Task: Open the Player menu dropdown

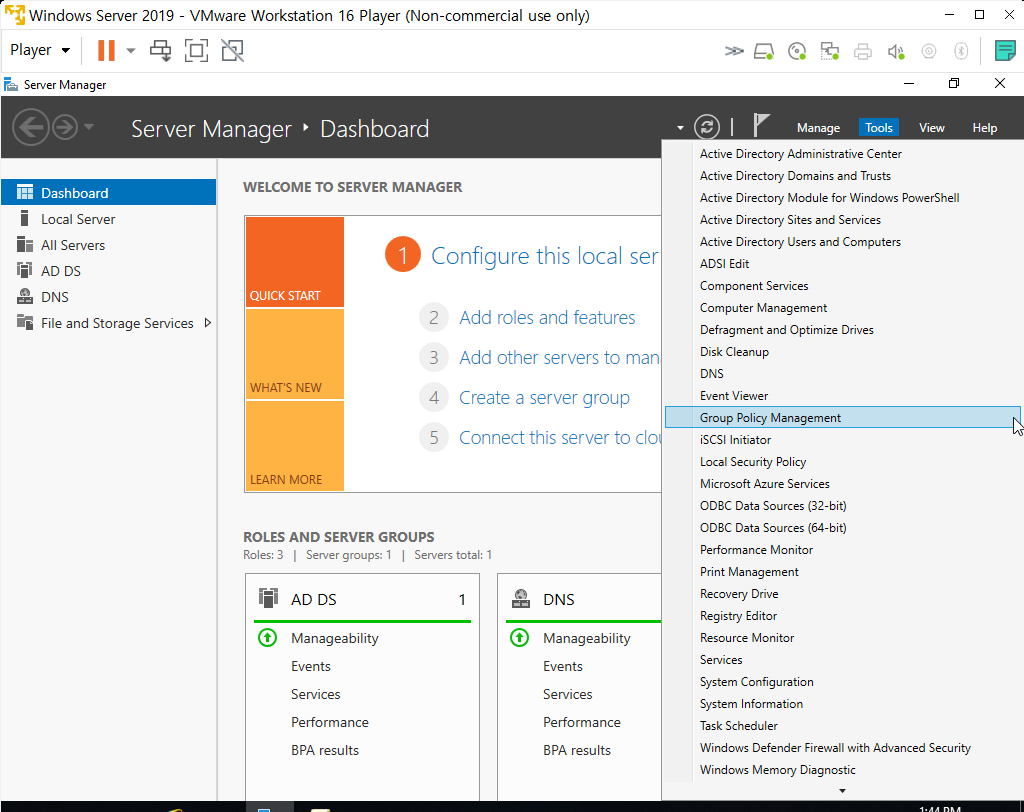Action: (x=39, y=50)
